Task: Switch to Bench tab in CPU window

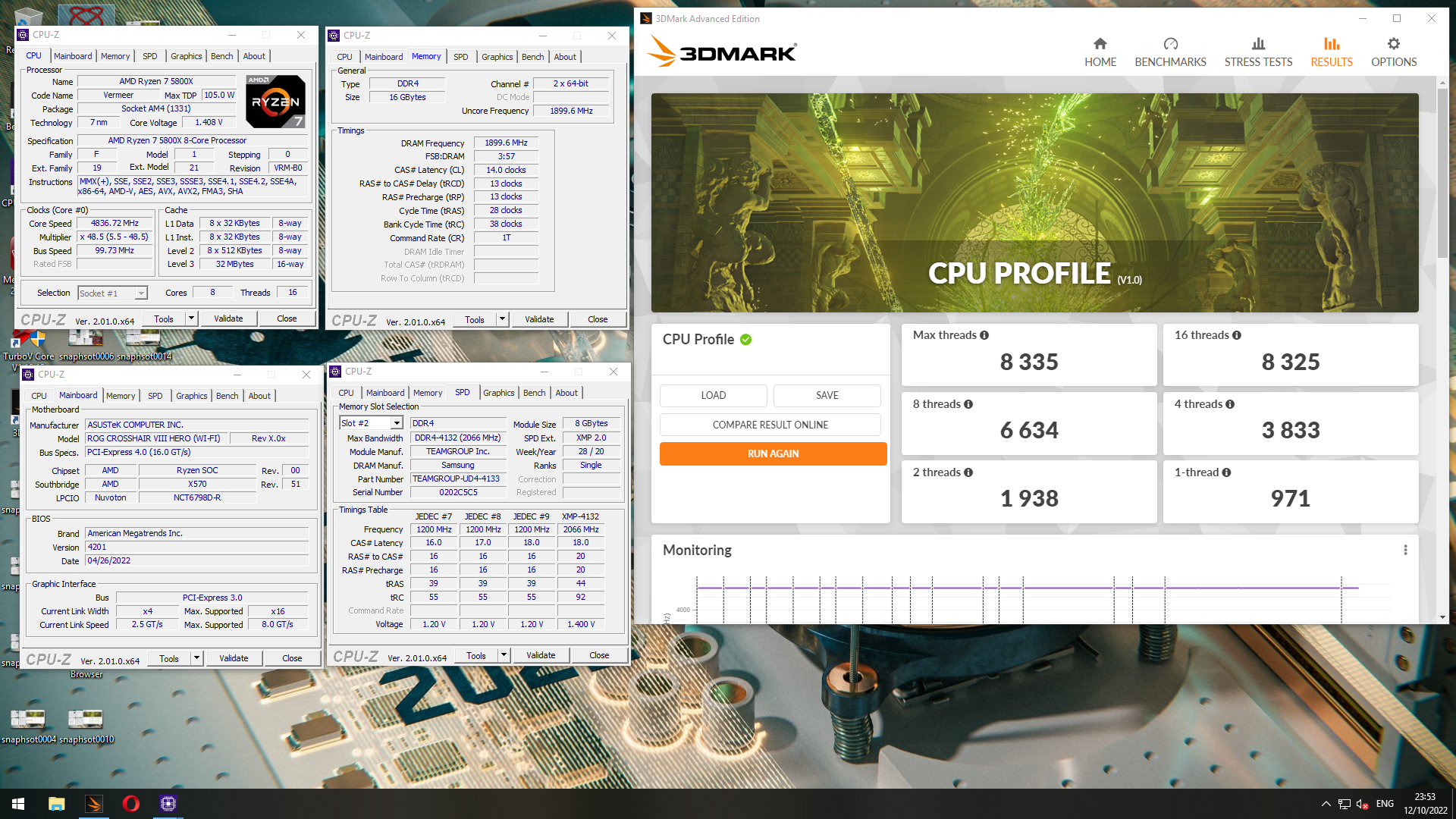Action: coord(221,56)
